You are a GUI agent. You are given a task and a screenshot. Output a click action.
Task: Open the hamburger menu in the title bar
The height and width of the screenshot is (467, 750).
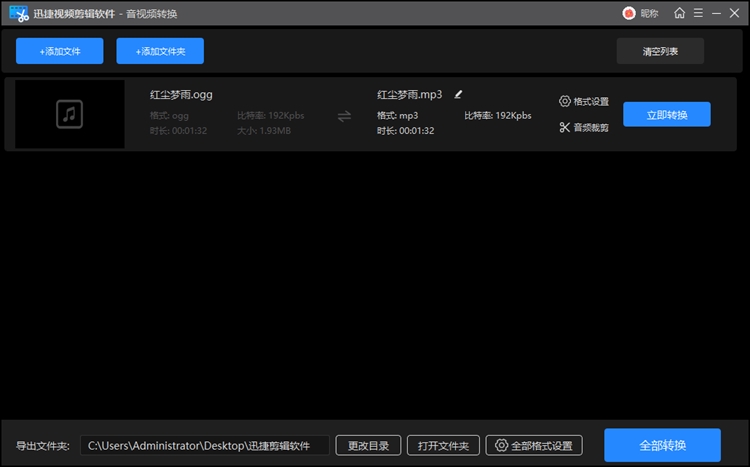(697, 13)
